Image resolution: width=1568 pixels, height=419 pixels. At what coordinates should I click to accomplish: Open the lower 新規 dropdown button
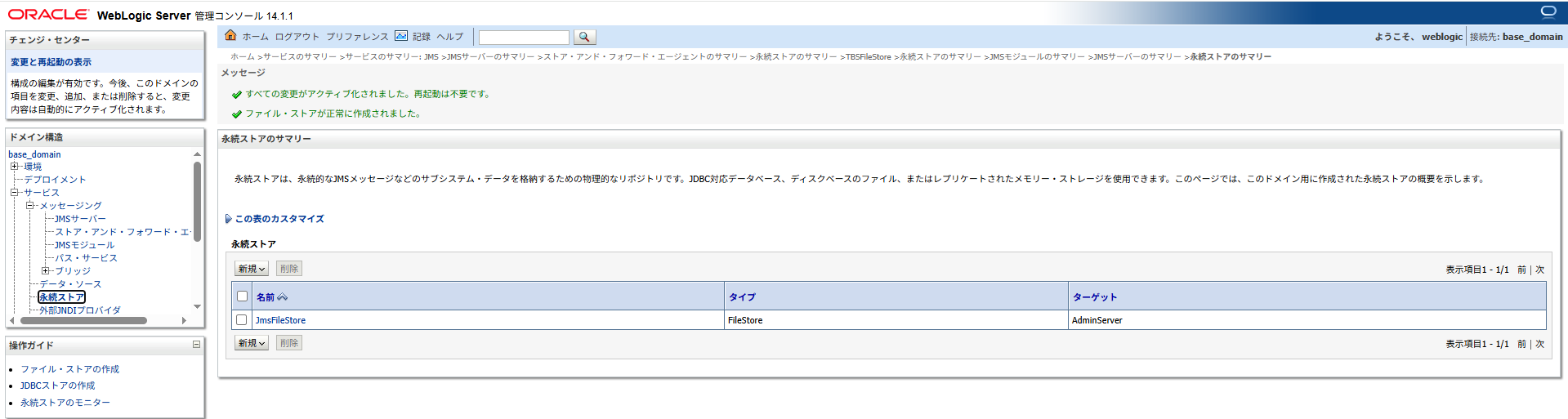[x=252, y=344]
